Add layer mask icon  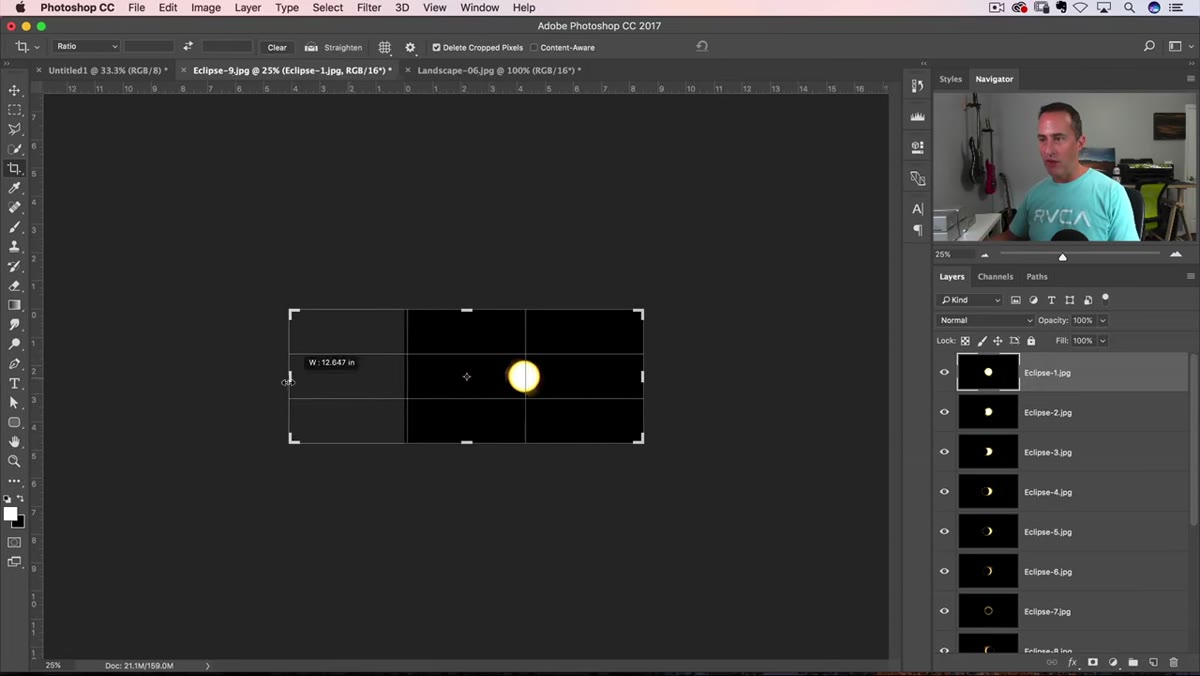tap(1093, 662)
